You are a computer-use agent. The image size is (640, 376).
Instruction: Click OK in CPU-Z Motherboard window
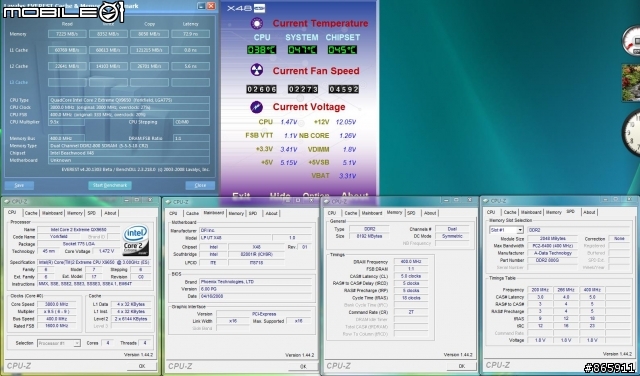(303, 367)
